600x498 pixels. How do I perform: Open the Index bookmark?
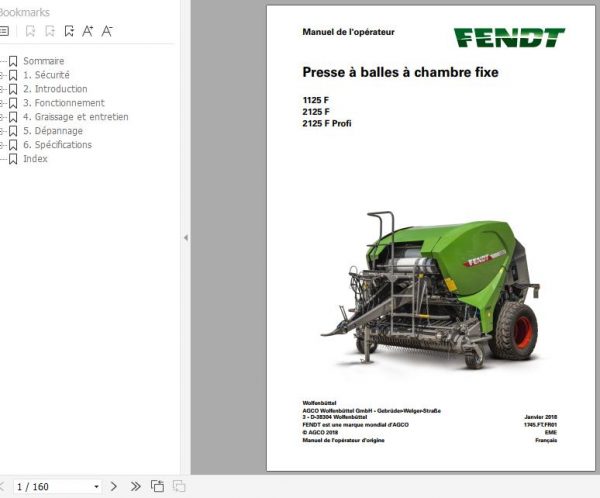coord(35,159)
